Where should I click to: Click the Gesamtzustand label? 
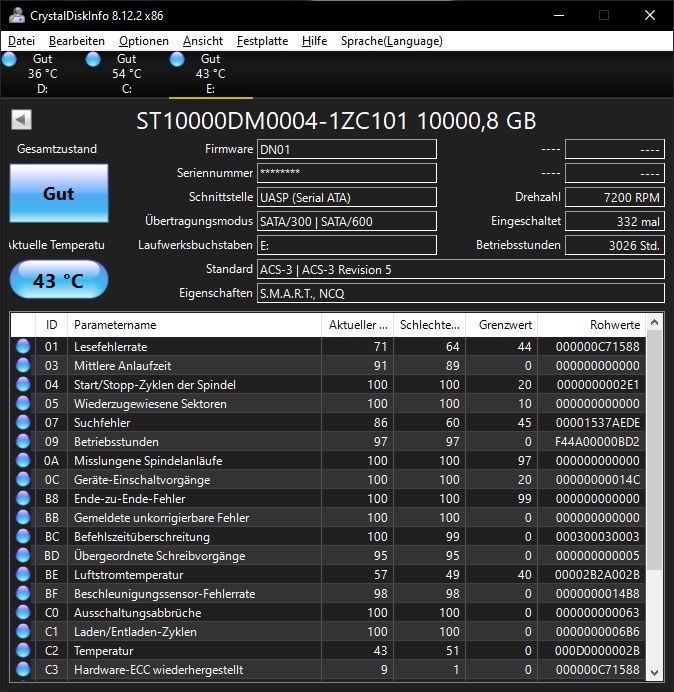[57, 149]
